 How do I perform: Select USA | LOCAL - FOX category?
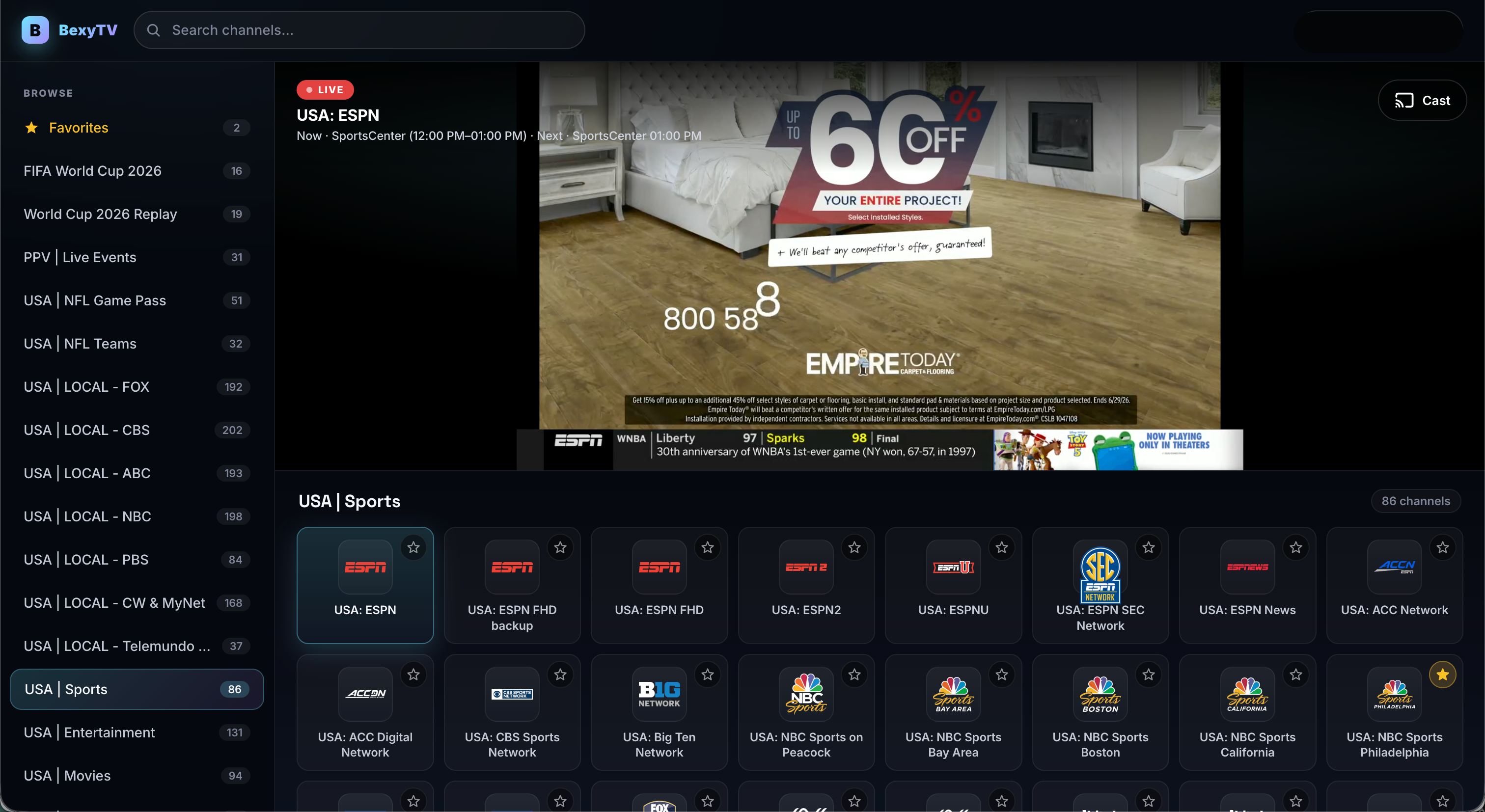137,387
